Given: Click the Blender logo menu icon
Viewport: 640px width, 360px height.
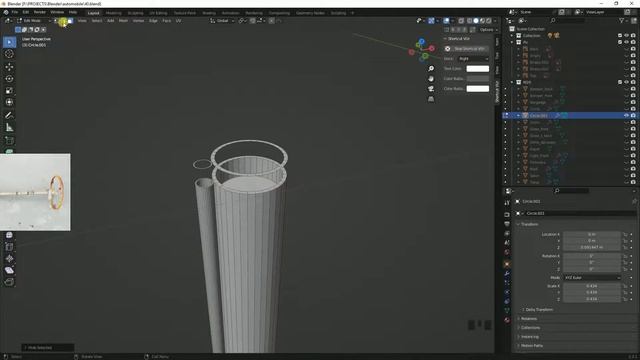Looking at the screenshot, I should click(6, 12).
